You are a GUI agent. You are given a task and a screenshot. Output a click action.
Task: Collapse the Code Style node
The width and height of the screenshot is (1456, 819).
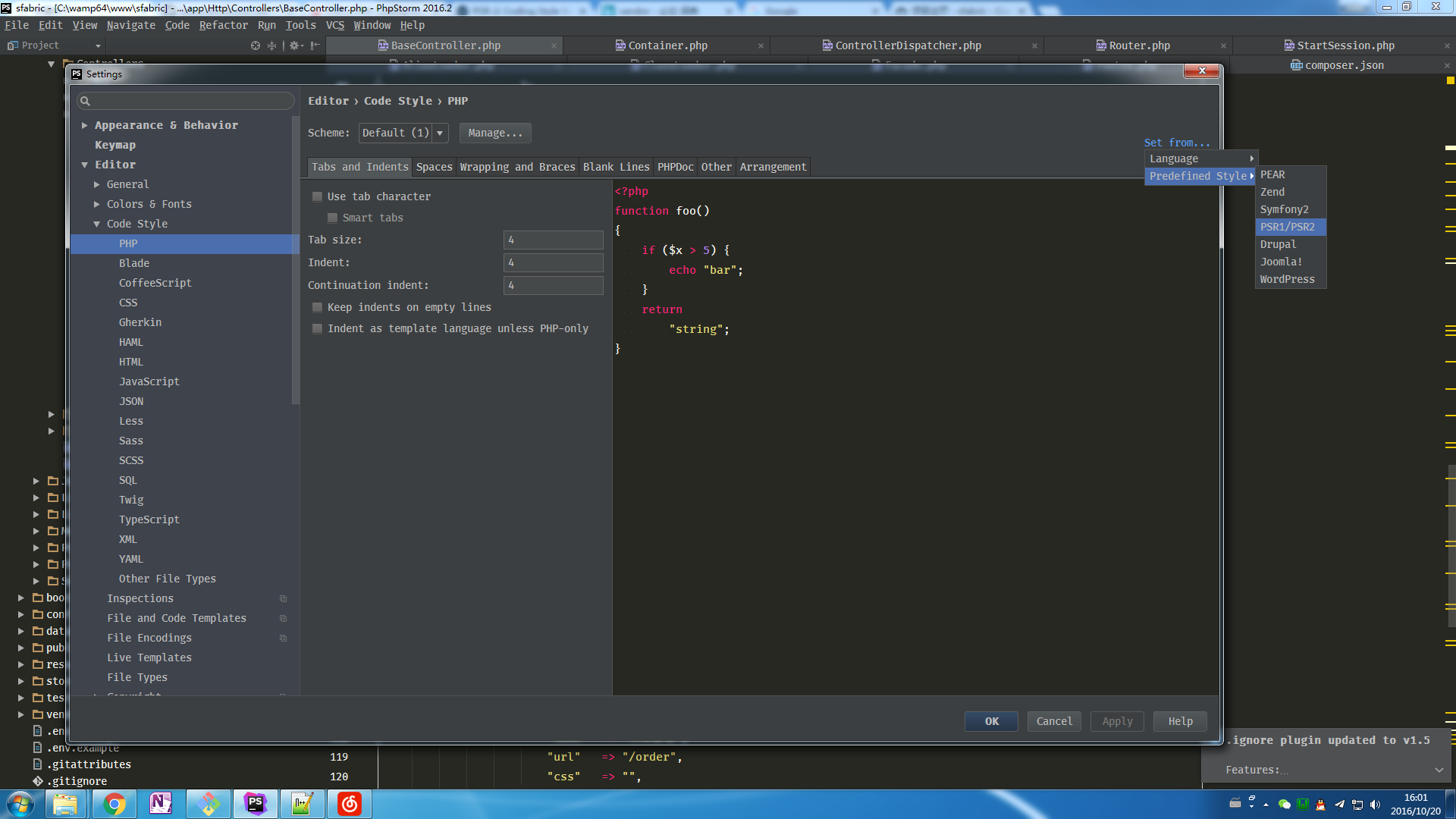click(x=97, y=224)
